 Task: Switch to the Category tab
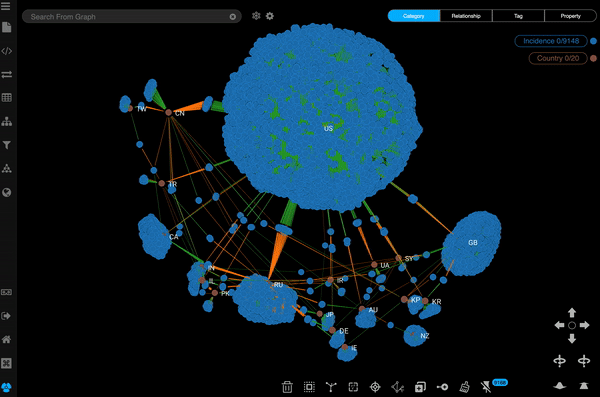coord(414,16)
